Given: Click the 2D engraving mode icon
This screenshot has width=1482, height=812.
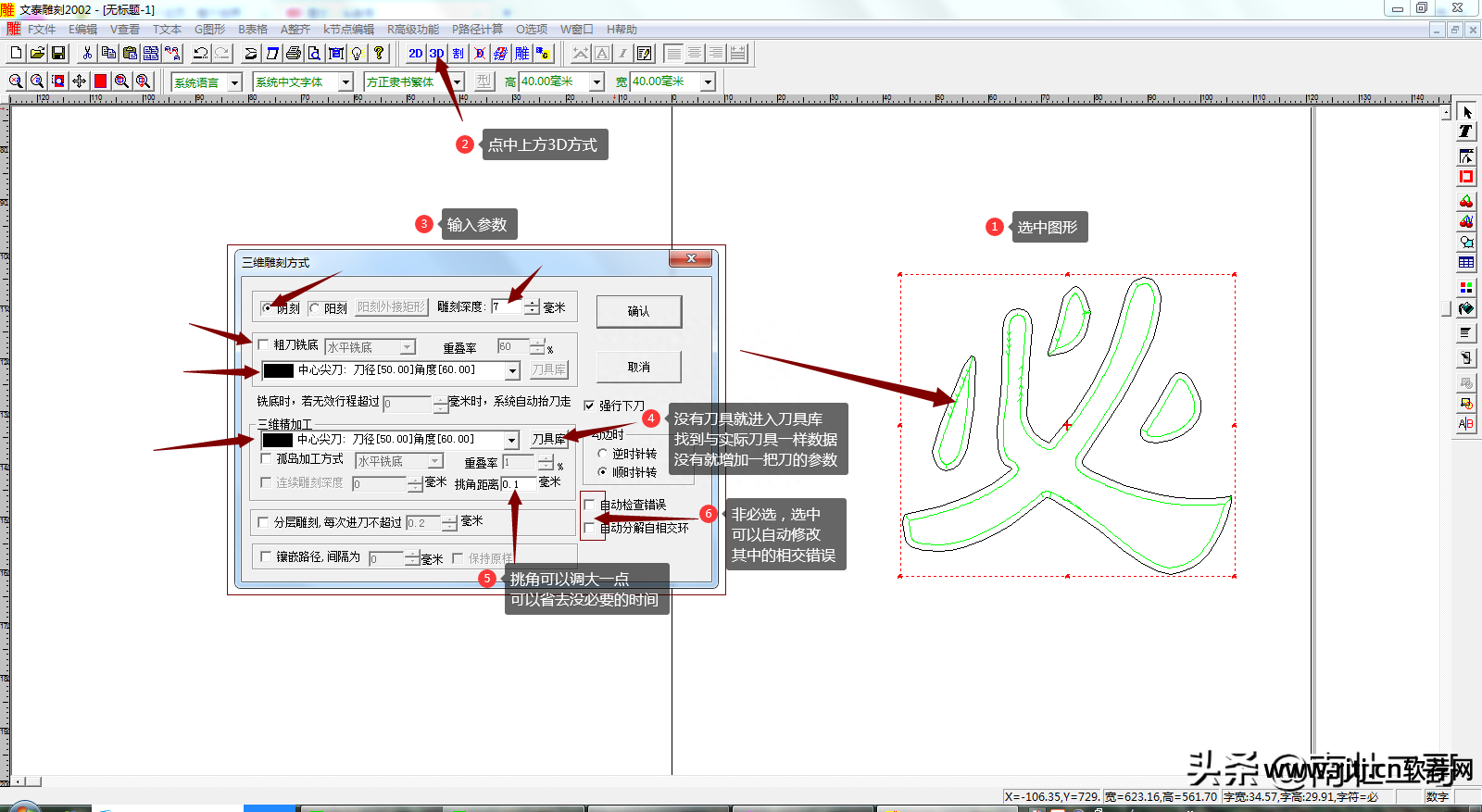Looking at the screenshot, I should pos(415,54).
